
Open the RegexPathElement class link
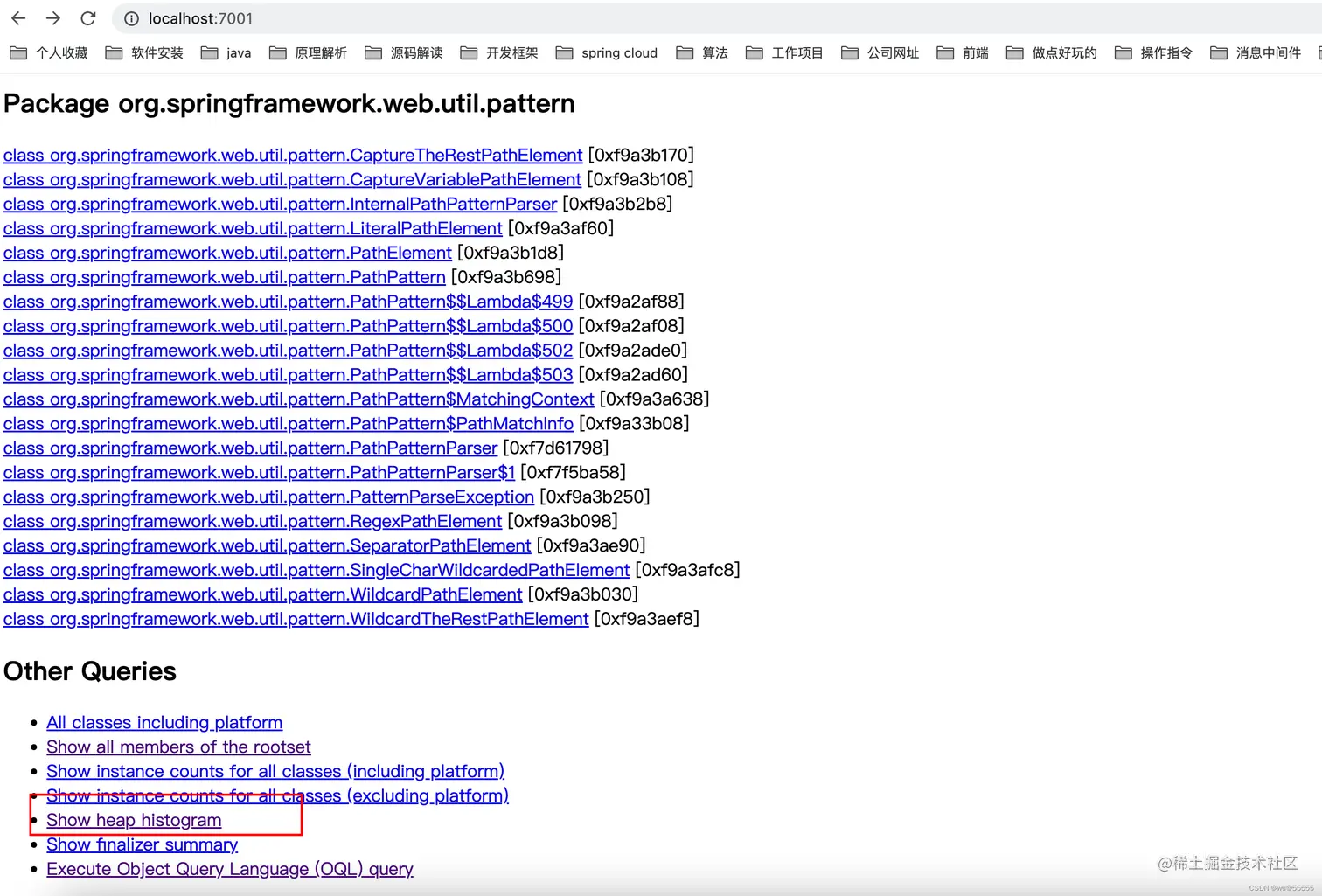(x=253, y=522)
